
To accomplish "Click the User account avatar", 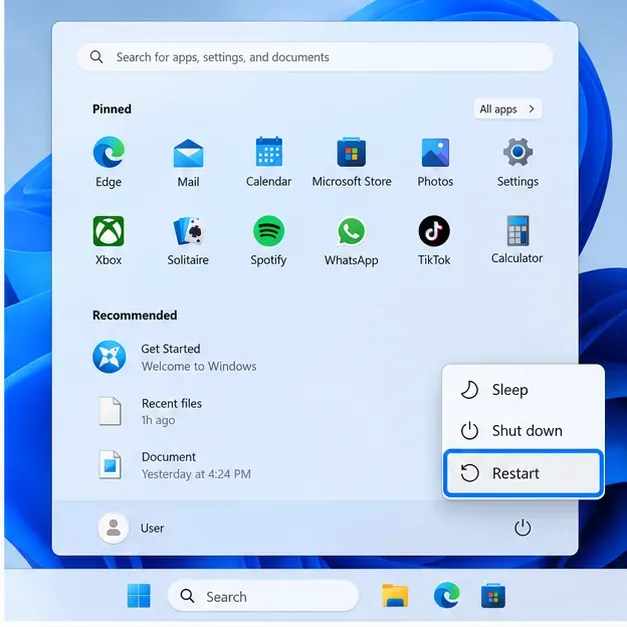I will point(113,528).
